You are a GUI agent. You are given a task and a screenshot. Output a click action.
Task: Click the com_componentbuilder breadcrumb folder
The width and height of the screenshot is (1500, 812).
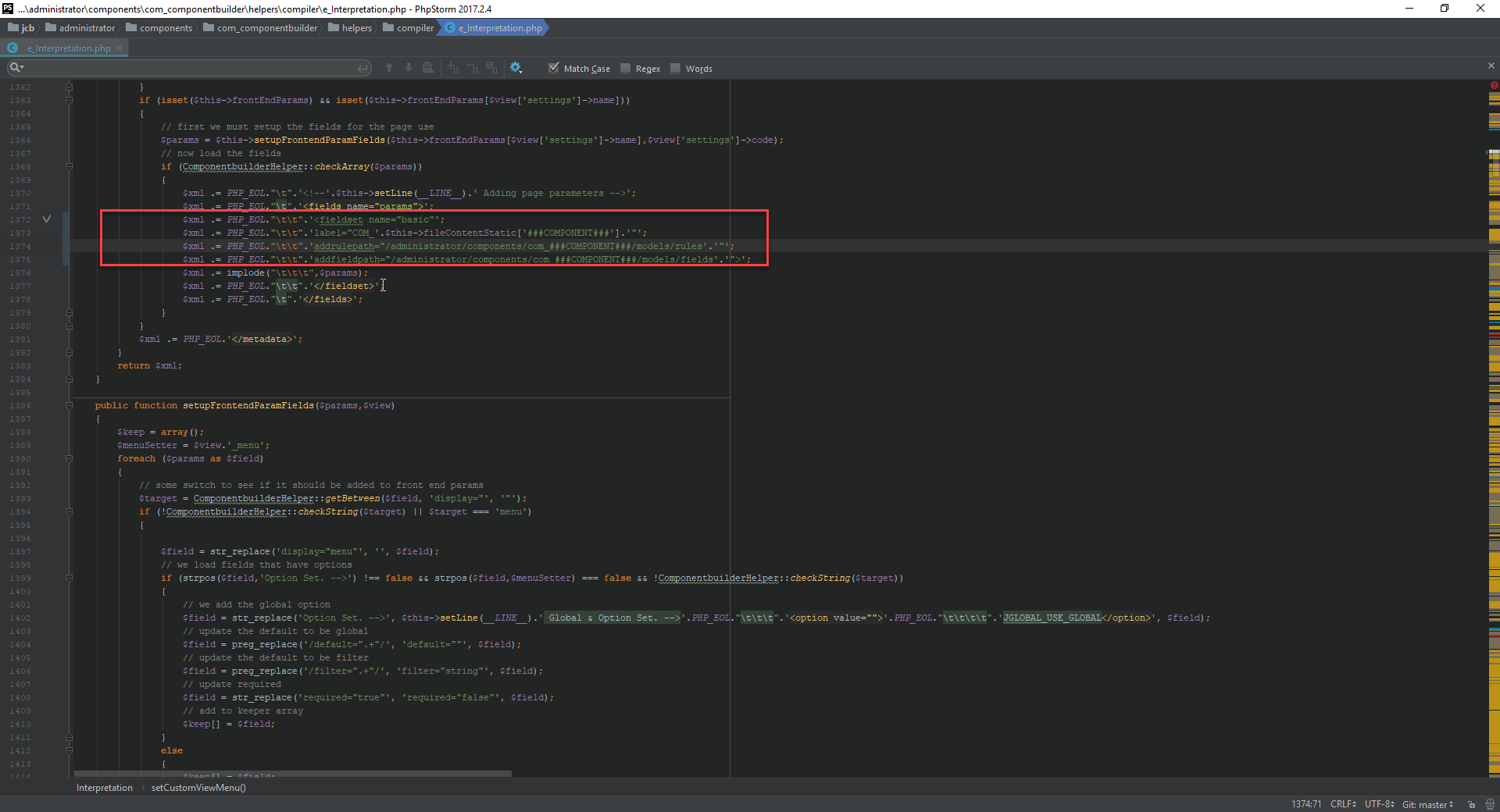tap(261, 28)
